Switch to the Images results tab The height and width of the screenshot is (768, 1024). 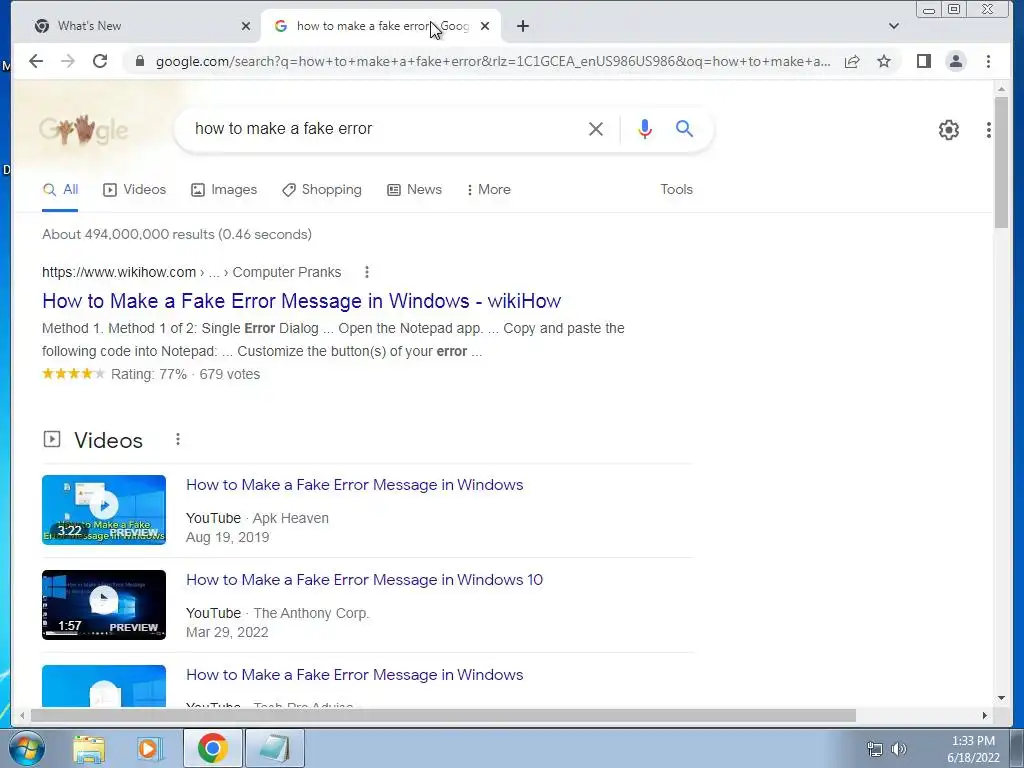224,189
